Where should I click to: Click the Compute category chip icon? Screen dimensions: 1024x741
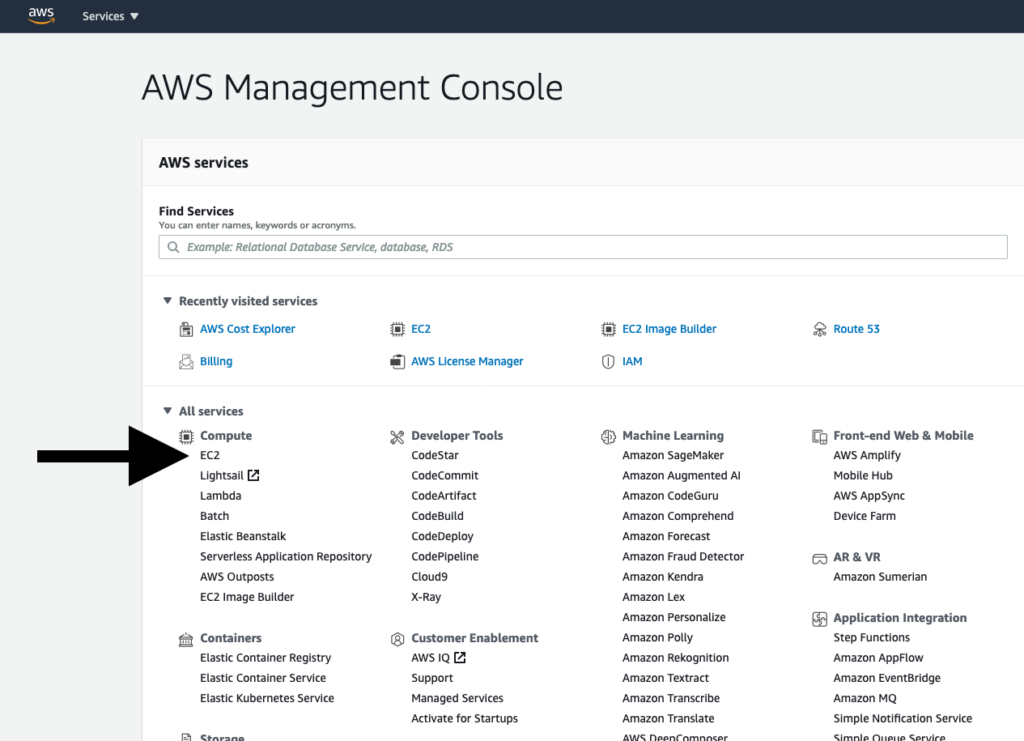point(186,436)
